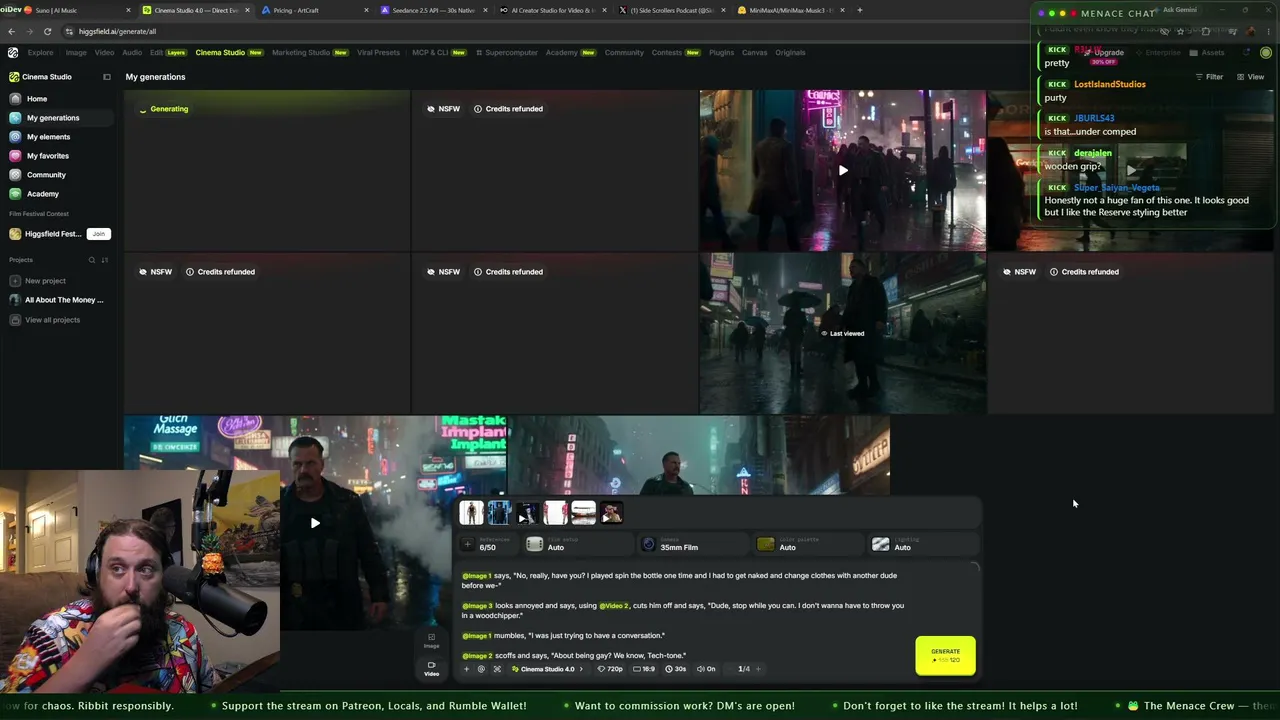Open the Marketing Studio menu item
1280x720 pixels.
[310, 52]
